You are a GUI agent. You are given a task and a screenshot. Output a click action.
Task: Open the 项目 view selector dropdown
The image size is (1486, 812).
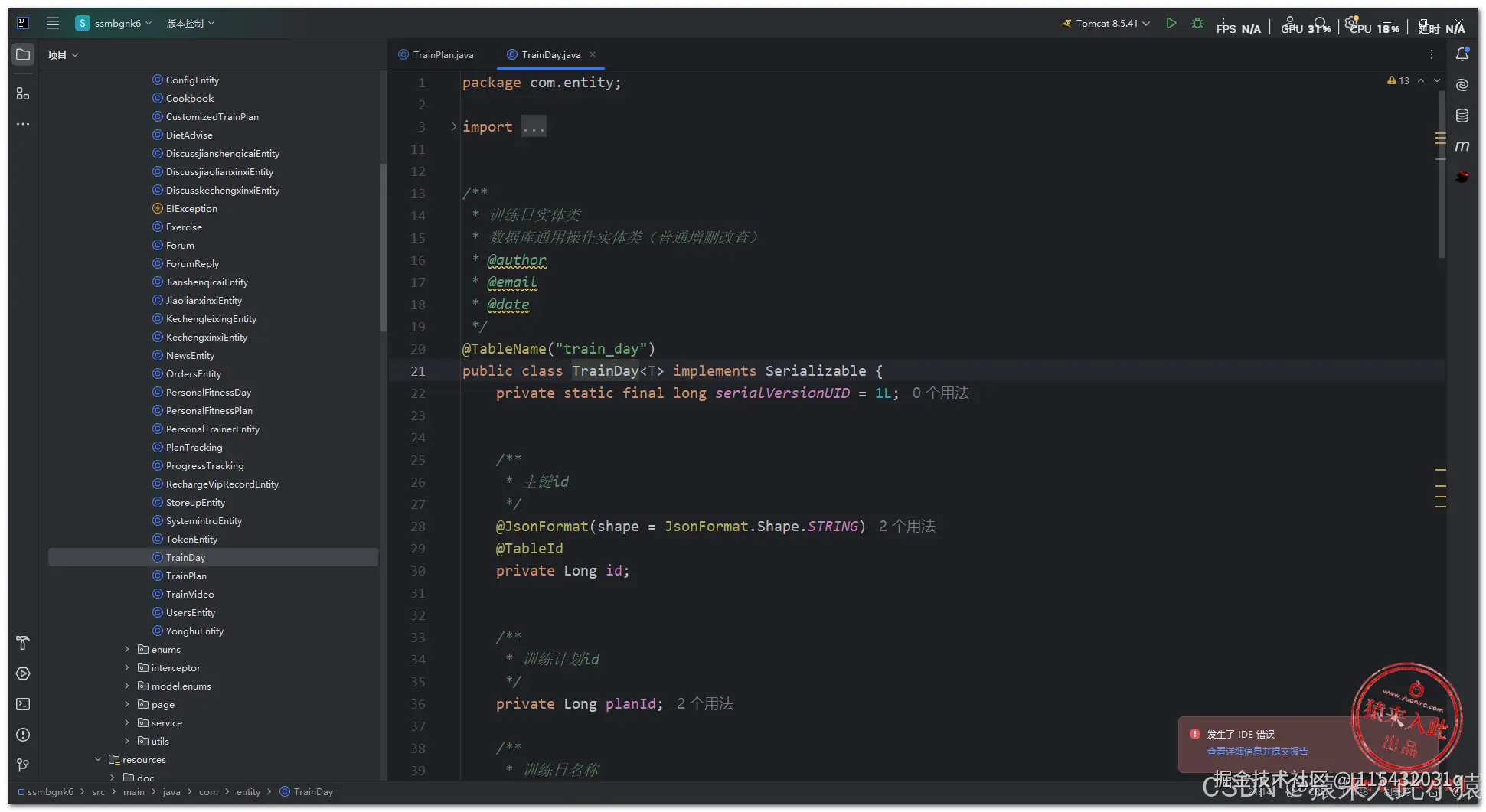click(x=64, y=54)
